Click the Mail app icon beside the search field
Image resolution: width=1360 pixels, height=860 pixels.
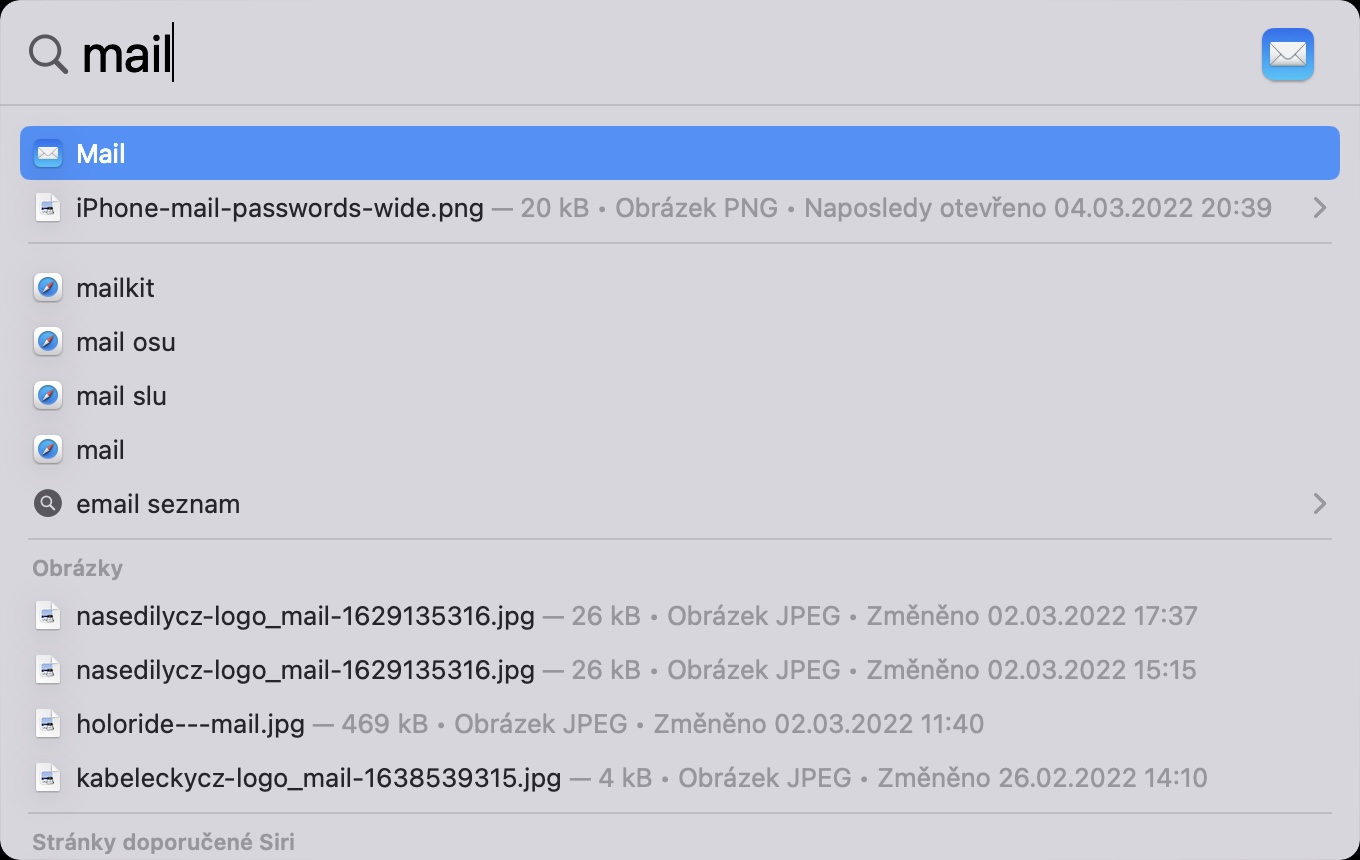1287,54
